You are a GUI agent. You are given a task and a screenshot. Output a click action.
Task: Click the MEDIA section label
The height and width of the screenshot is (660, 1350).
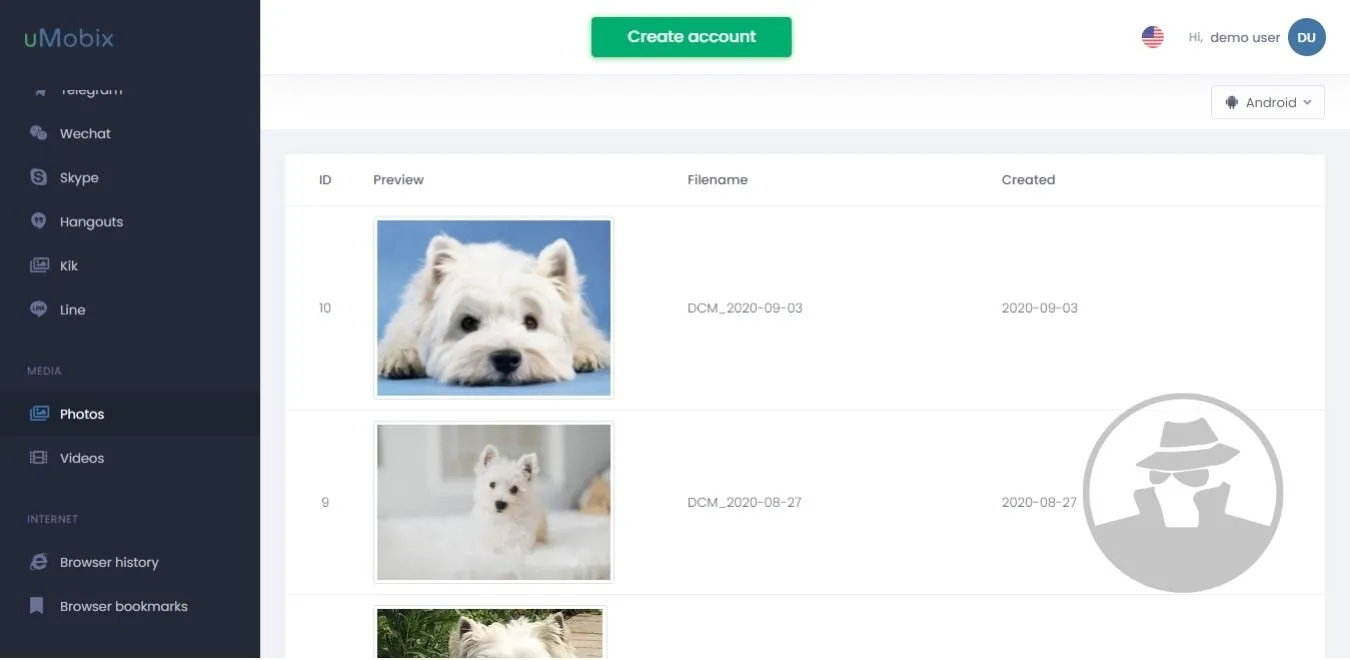pyautogui.click(x=44, y=371)
